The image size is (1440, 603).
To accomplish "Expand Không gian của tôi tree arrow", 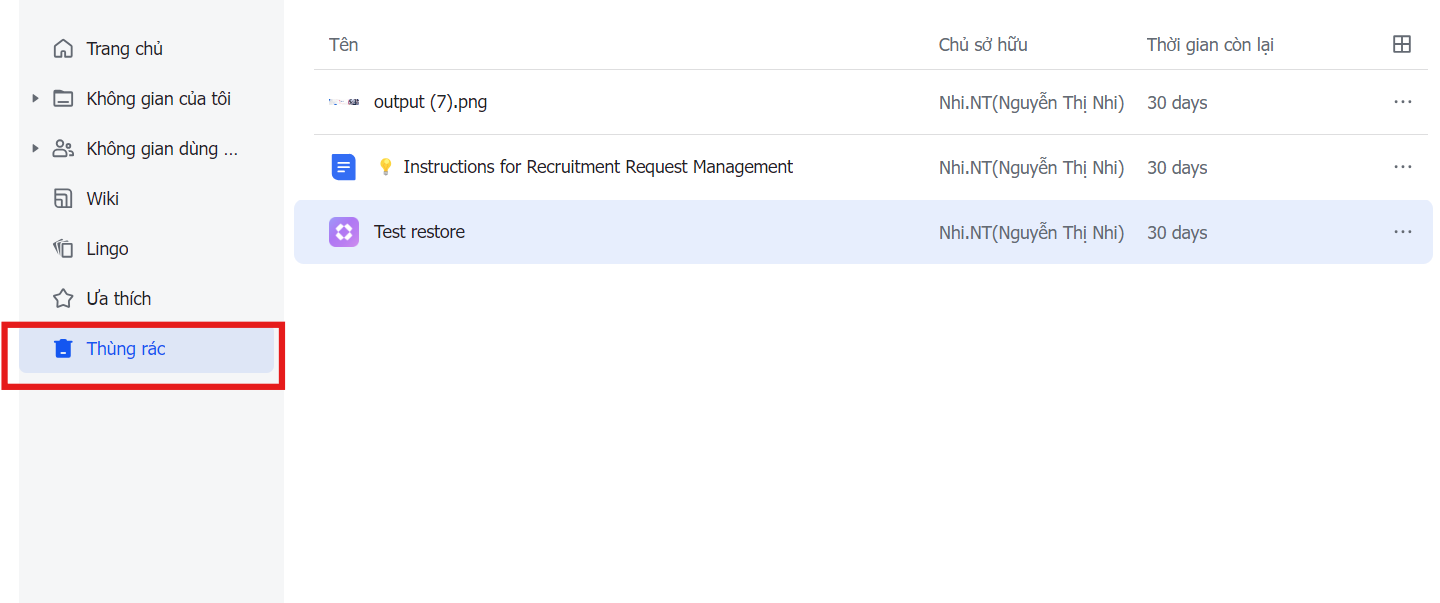I will [x=35, y=98].
